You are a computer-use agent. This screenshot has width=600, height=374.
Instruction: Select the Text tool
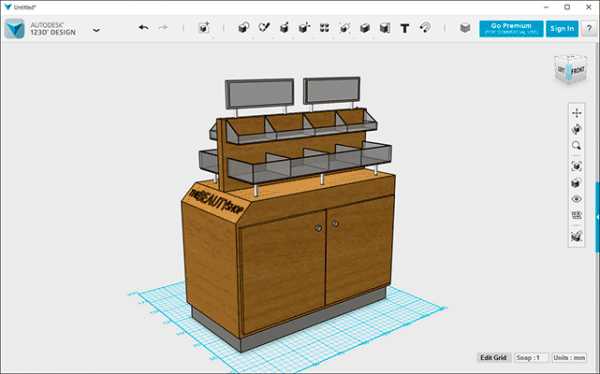coord(405,28)
